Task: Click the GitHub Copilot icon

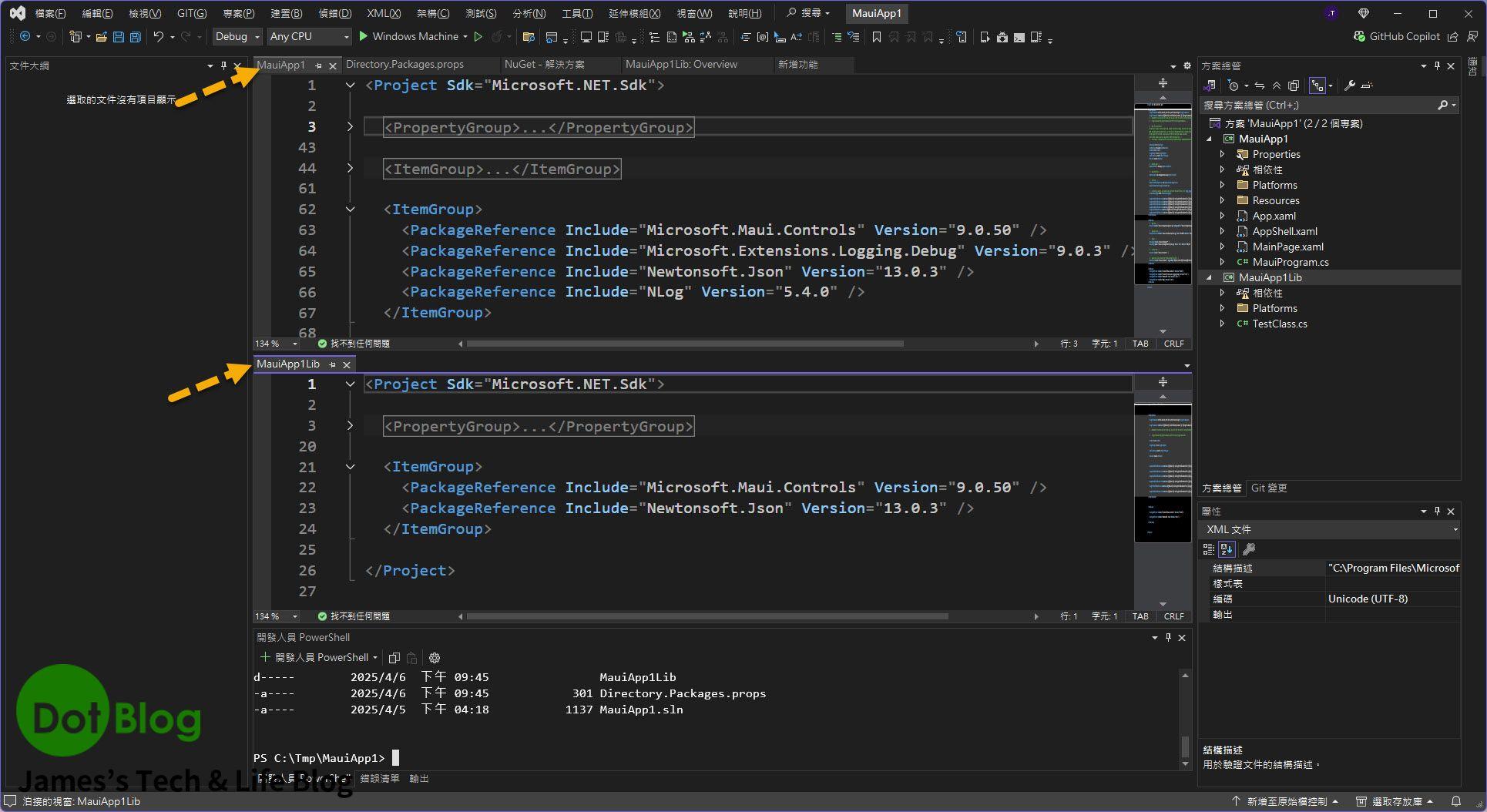Action: tap(1360, 36)
